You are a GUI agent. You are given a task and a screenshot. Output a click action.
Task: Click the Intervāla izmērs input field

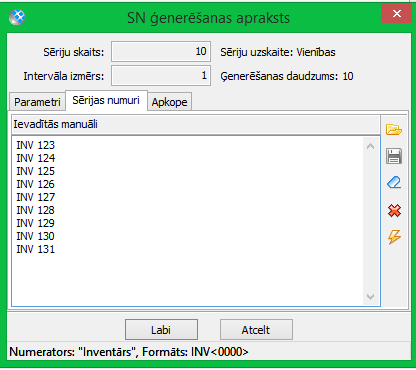pyautogui.click(x=161, y=76)
